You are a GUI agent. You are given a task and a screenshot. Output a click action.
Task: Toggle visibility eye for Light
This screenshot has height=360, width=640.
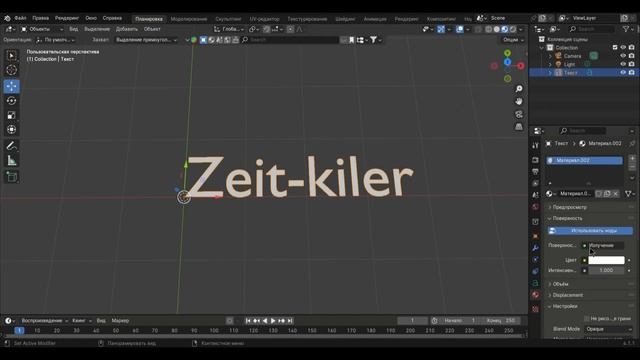pos(623,64)
